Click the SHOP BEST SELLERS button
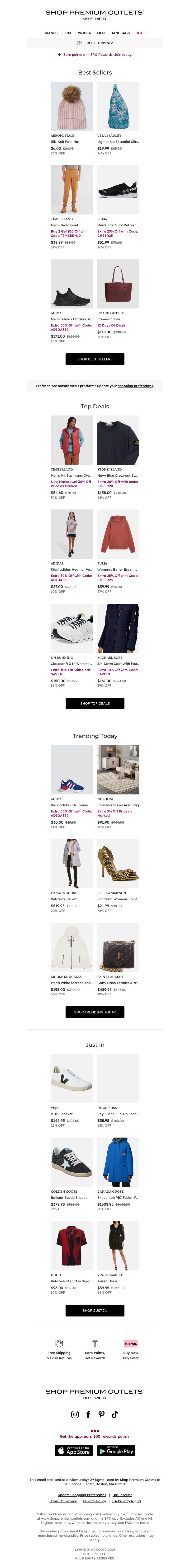The image size is (190, 1568). click(x=95, y=359)
